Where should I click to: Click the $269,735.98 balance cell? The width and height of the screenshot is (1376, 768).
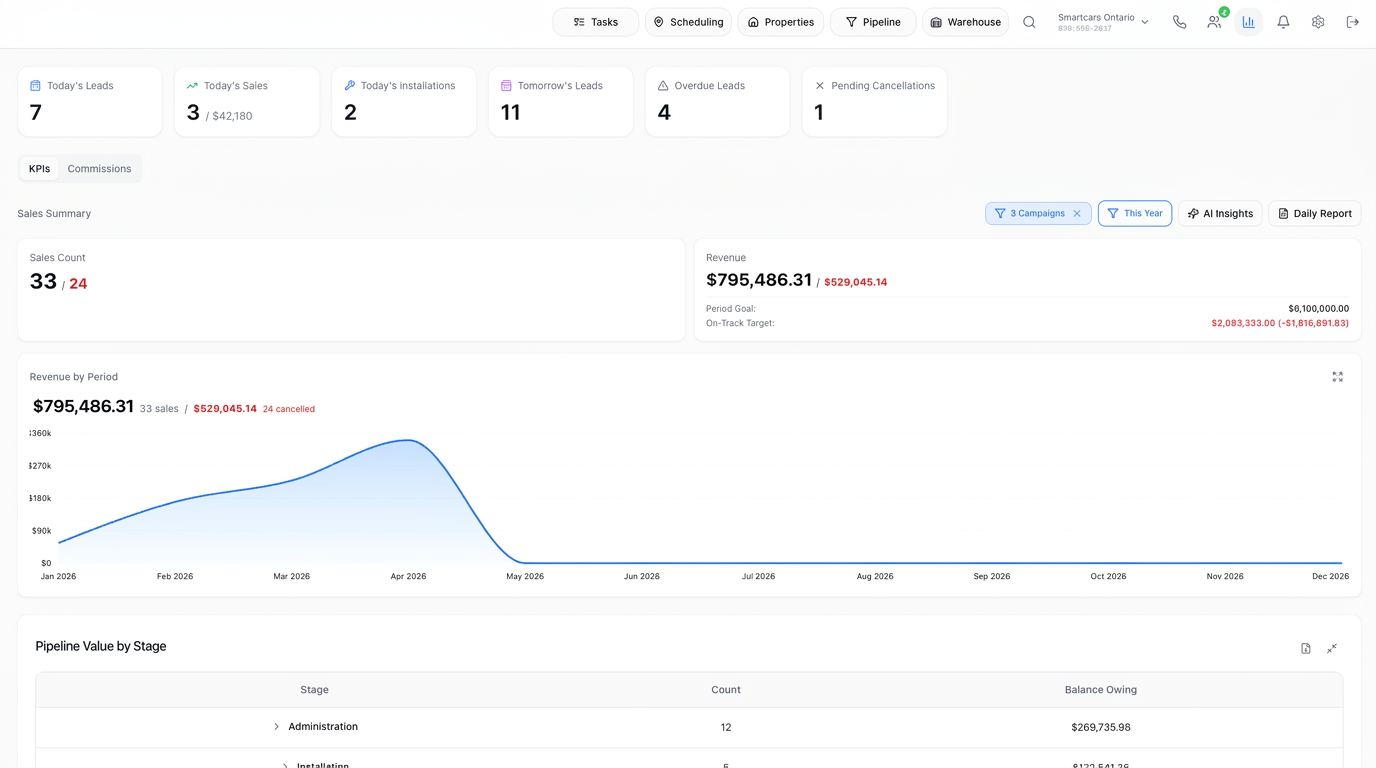(x=1101, y=728)
